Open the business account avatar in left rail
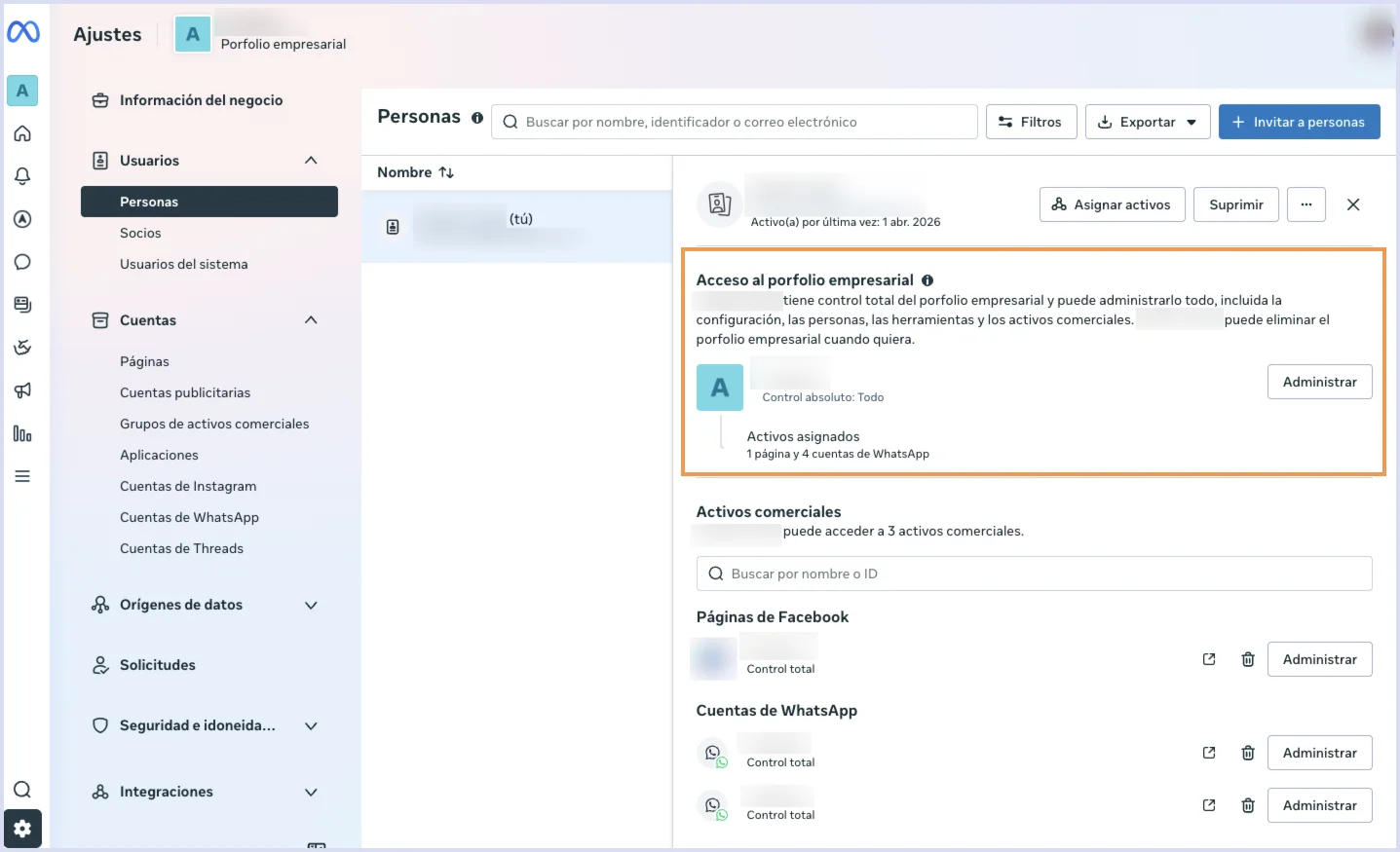Viewport: 1400px width, 852px height. coord(22,91)
